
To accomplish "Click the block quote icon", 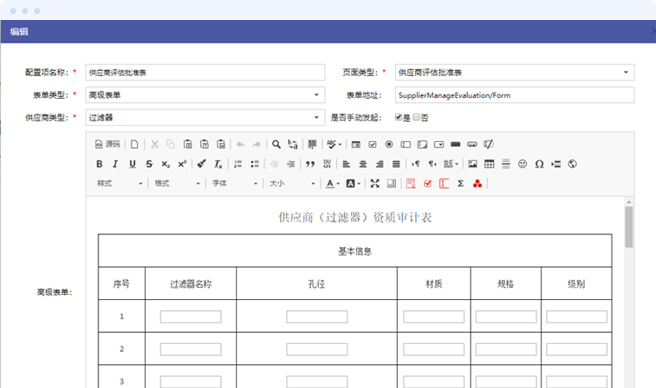I will coord(310,164).
